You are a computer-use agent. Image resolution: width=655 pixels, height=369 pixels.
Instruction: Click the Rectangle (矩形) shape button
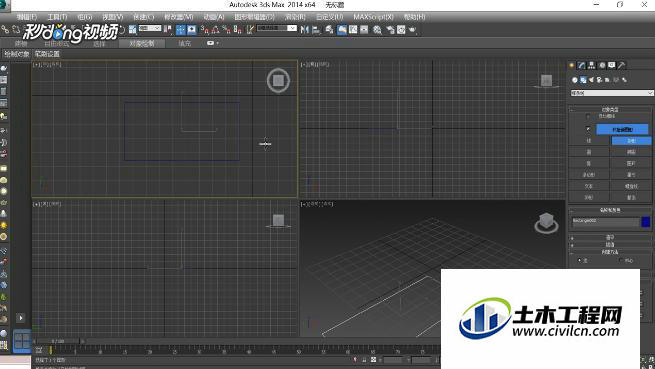pos(632,140)
